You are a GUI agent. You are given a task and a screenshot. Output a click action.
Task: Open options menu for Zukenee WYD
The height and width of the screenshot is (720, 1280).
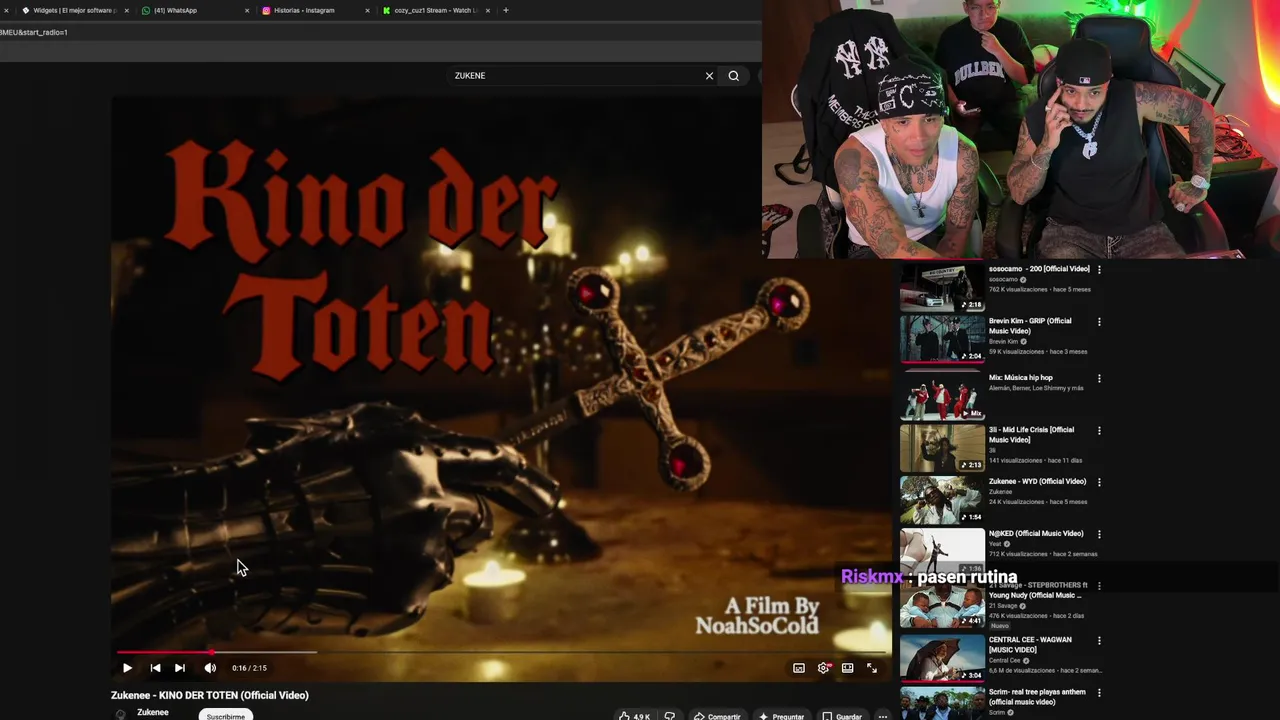point(1099,482)
